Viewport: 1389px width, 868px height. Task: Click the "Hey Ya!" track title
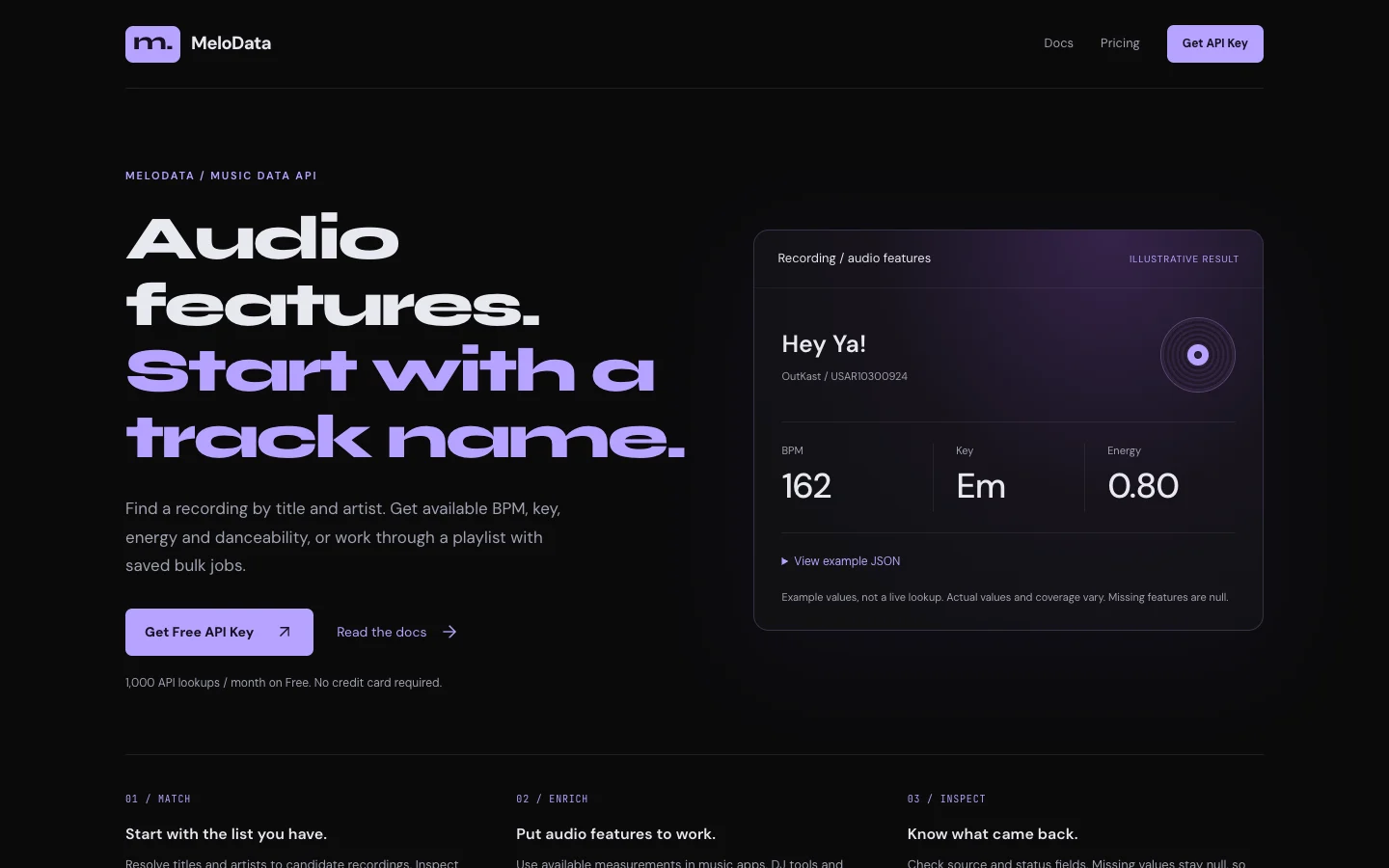click(824, 344)
